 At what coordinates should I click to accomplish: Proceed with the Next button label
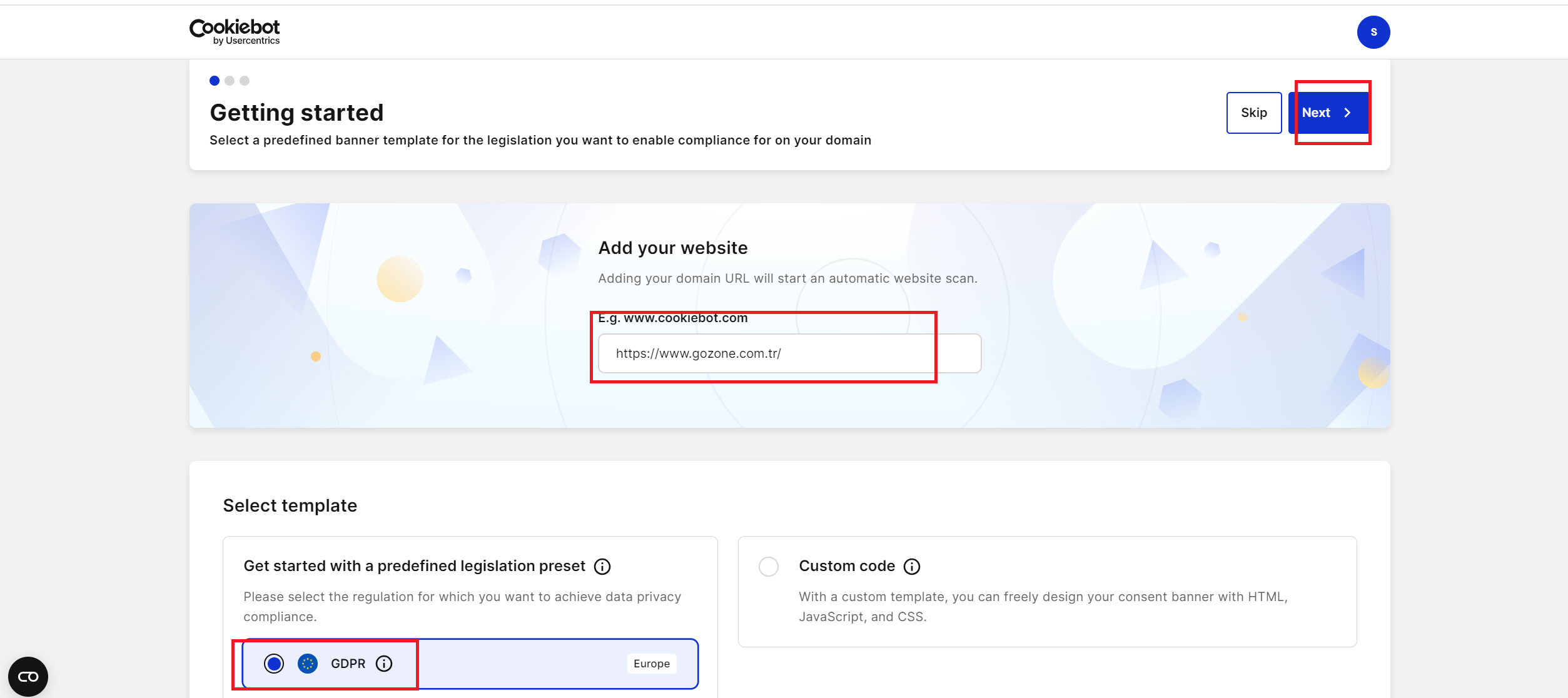coord(1316,113)
